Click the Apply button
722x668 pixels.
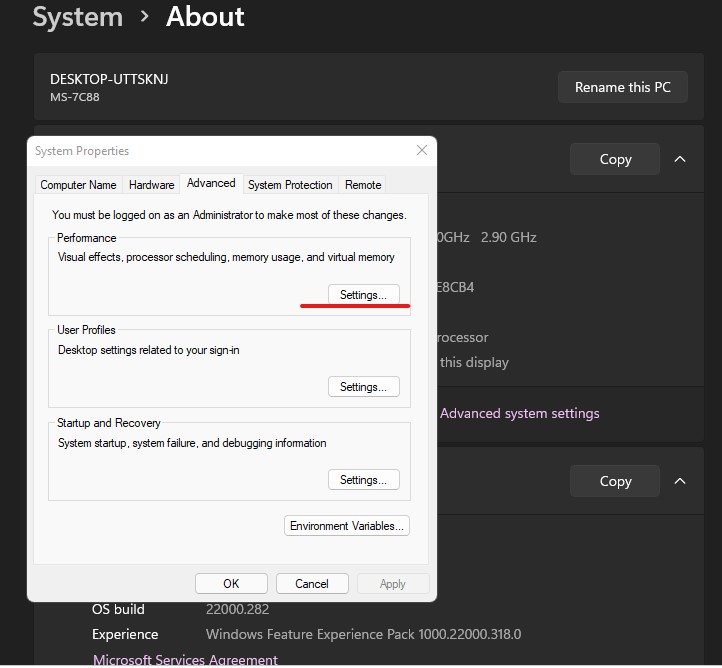click(x=393, y=584)
